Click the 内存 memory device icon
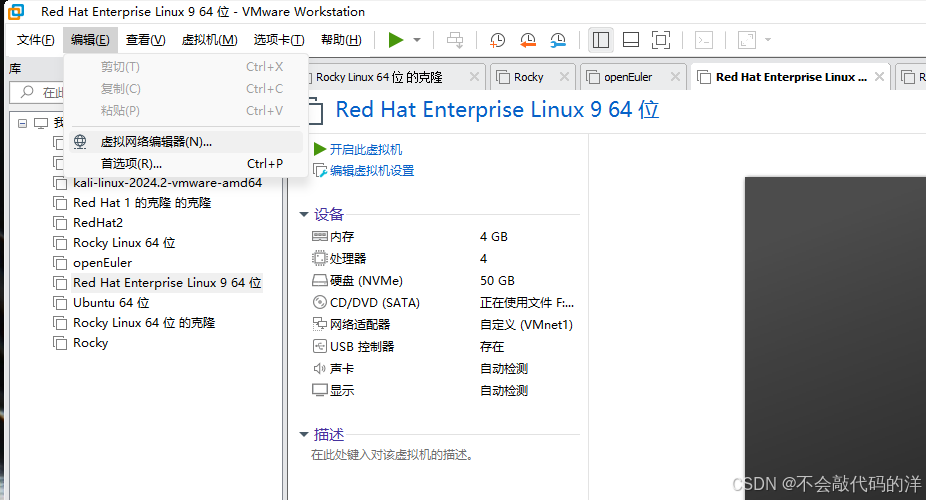Viewport: 926px width, 500px height. pos(319,237)
